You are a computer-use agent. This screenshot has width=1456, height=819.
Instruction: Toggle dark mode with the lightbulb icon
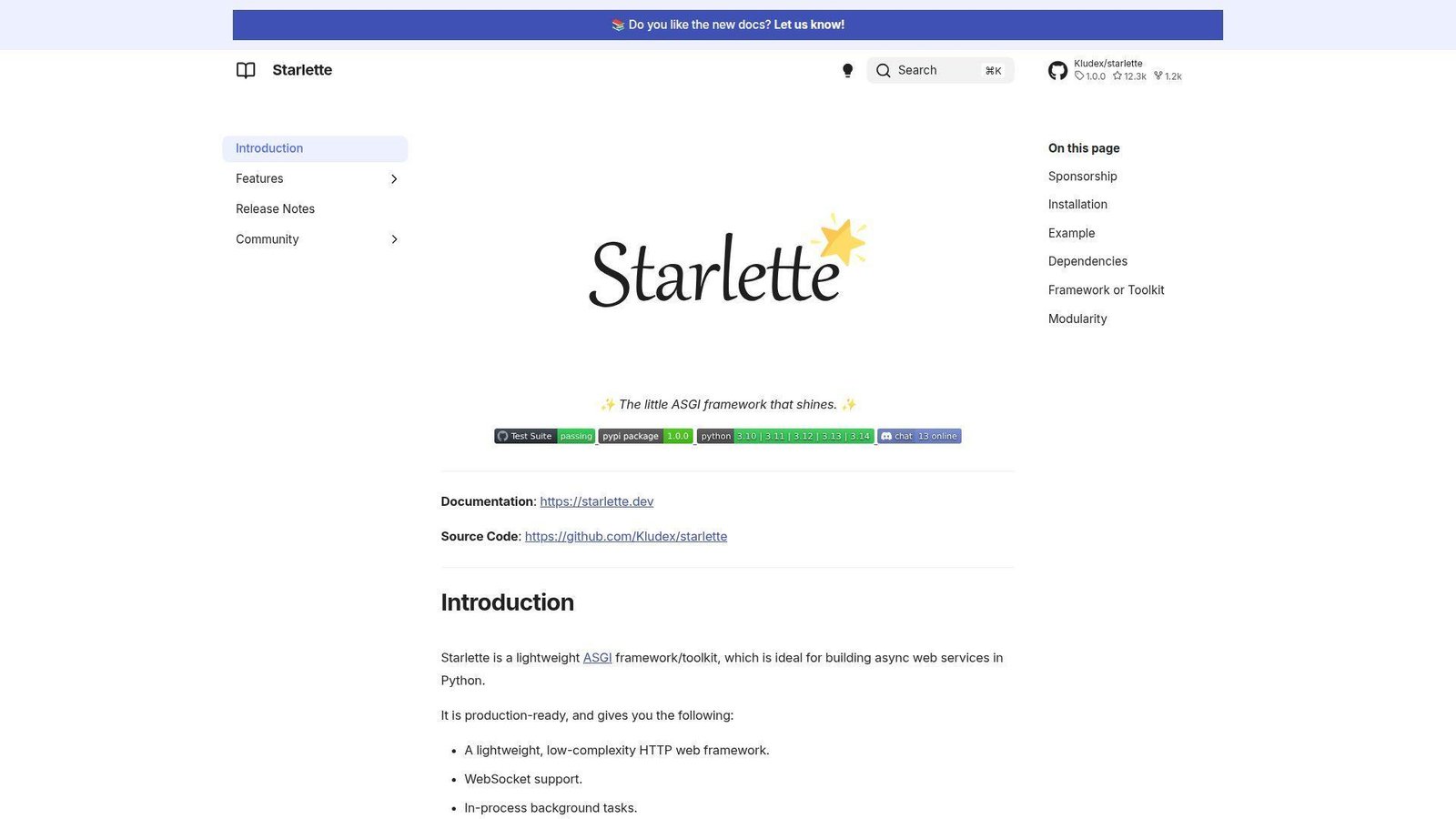(847, 70)
